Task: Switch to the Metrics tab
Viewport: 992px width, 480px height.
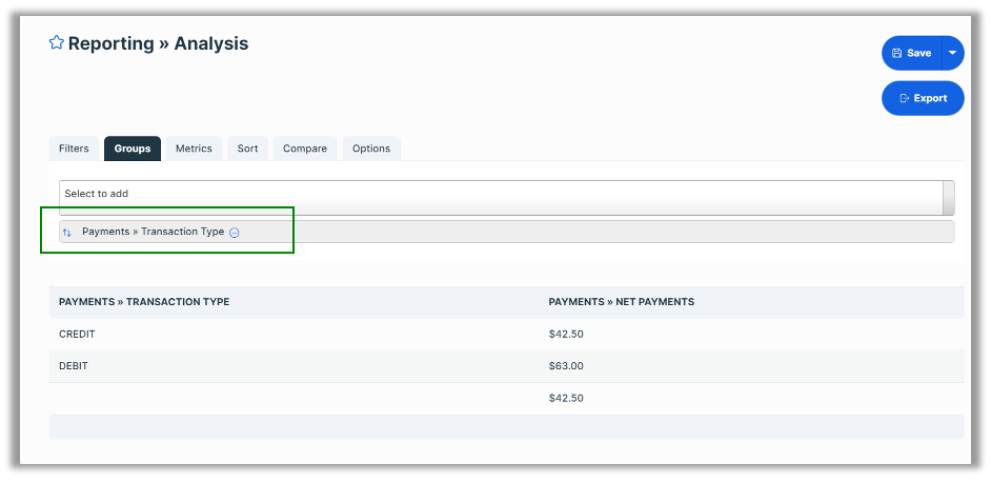Action: click(x=193, y=149)
